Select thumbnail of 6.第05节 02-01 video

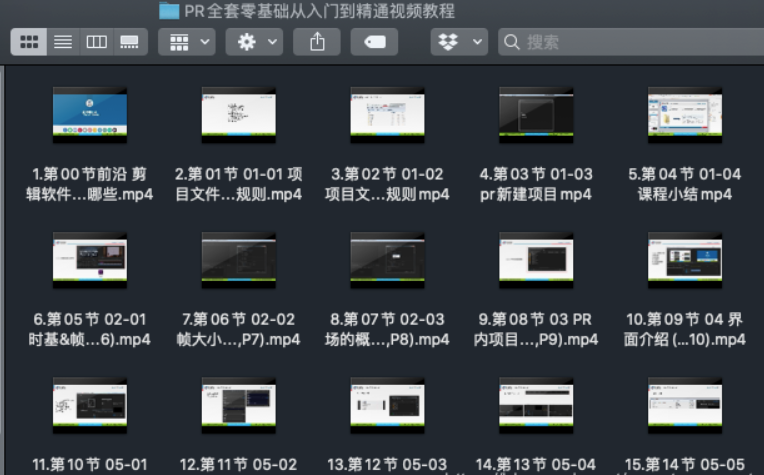tap(90, 260)
